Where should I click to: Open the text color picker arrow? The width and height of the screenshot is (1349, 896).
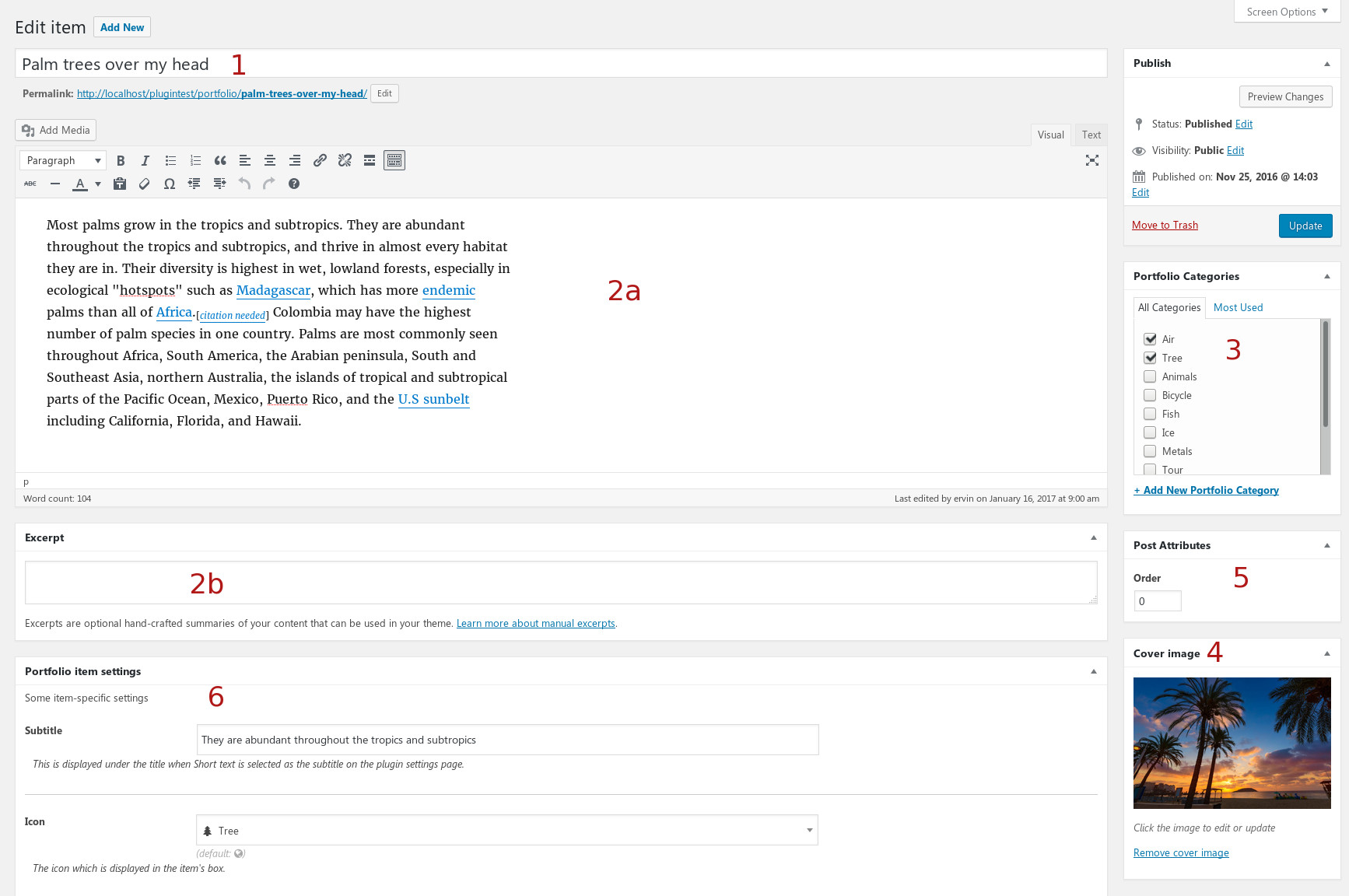98,184
